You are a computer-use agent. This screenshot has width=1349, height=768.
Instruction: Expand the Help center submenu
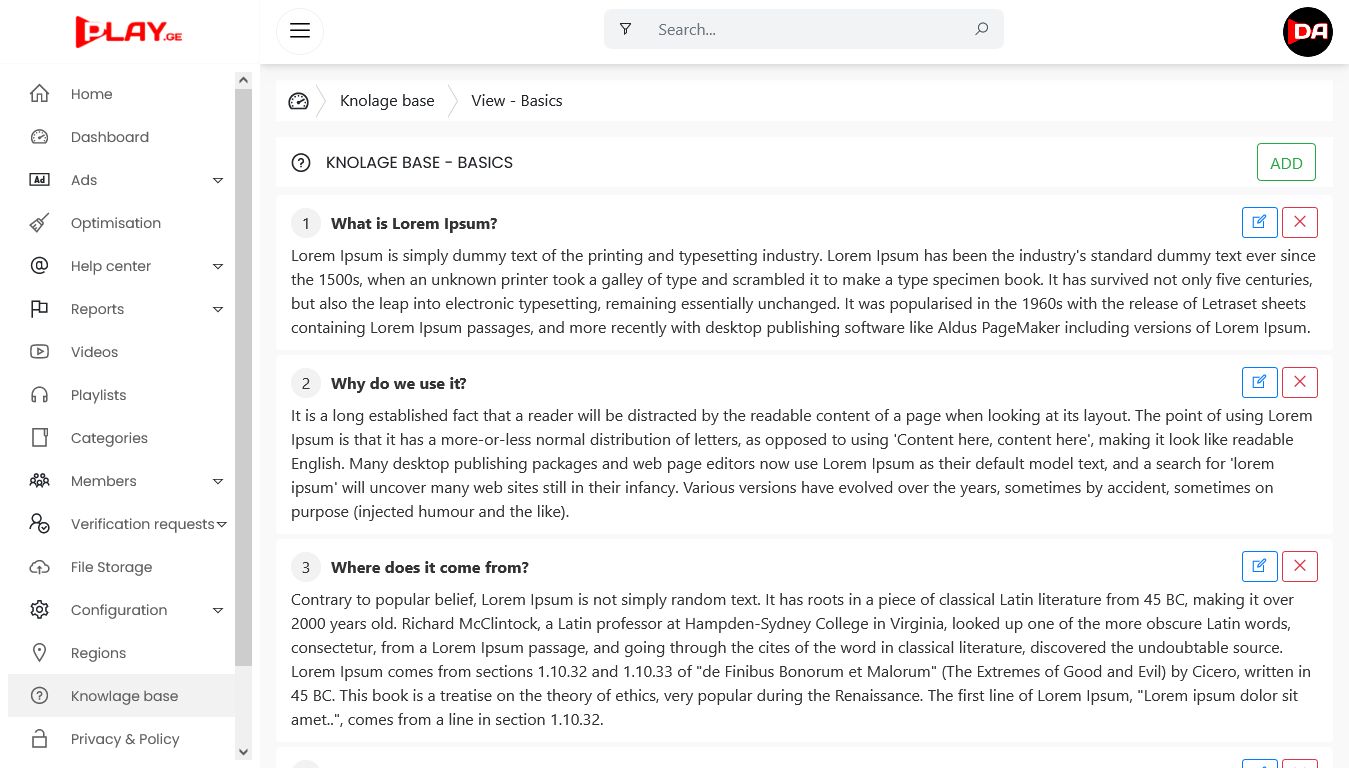point(218,266)
